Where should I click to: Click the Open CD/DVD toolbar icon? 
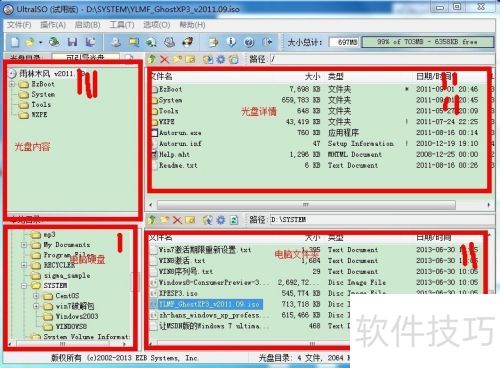(x=54, y=42)
